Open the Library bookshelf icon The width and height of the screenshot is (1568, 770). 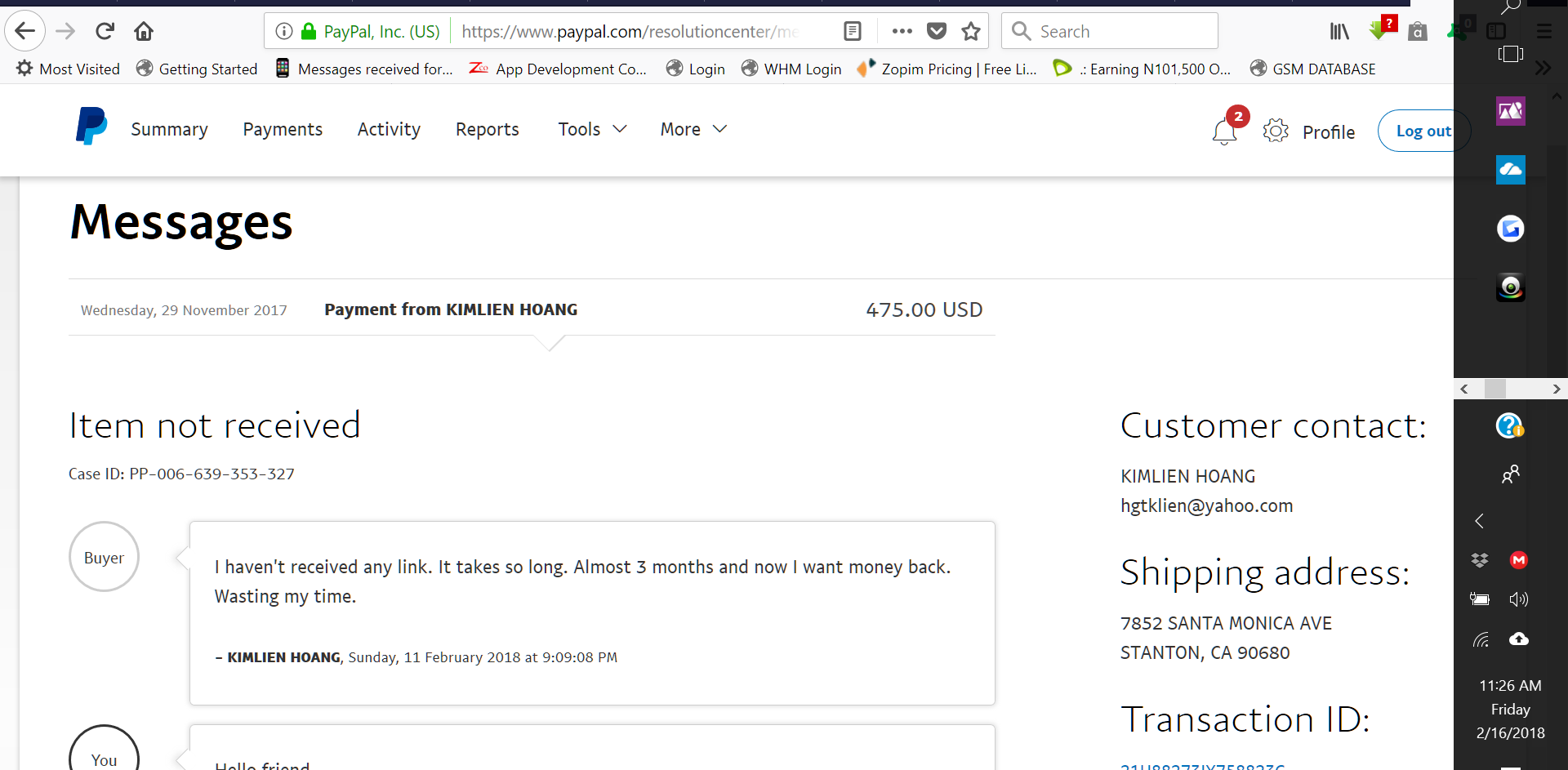tap(1339, 31)
